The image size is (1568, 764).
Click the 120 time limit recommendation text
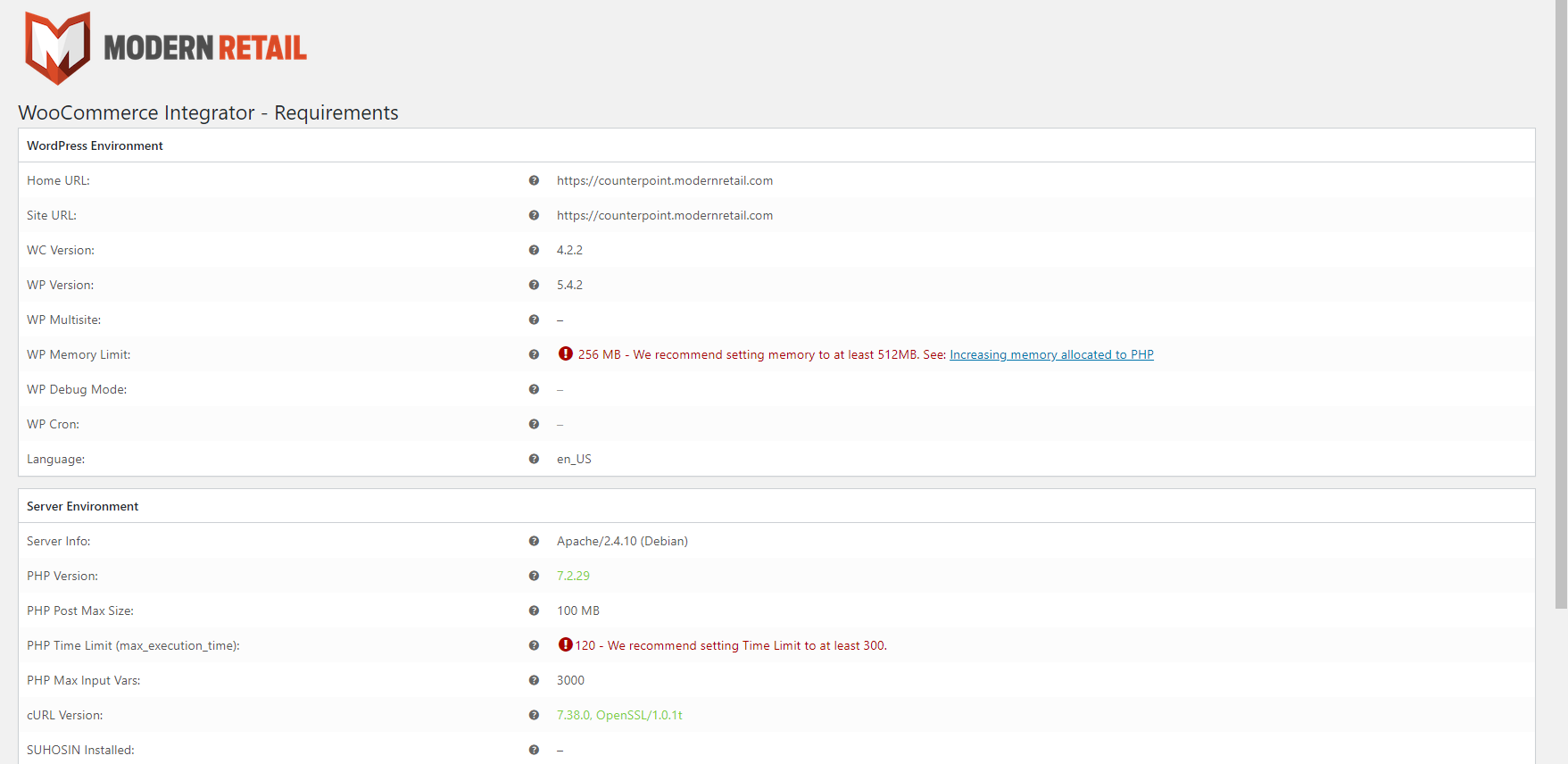pyautogui.click(x=731, y=645)
